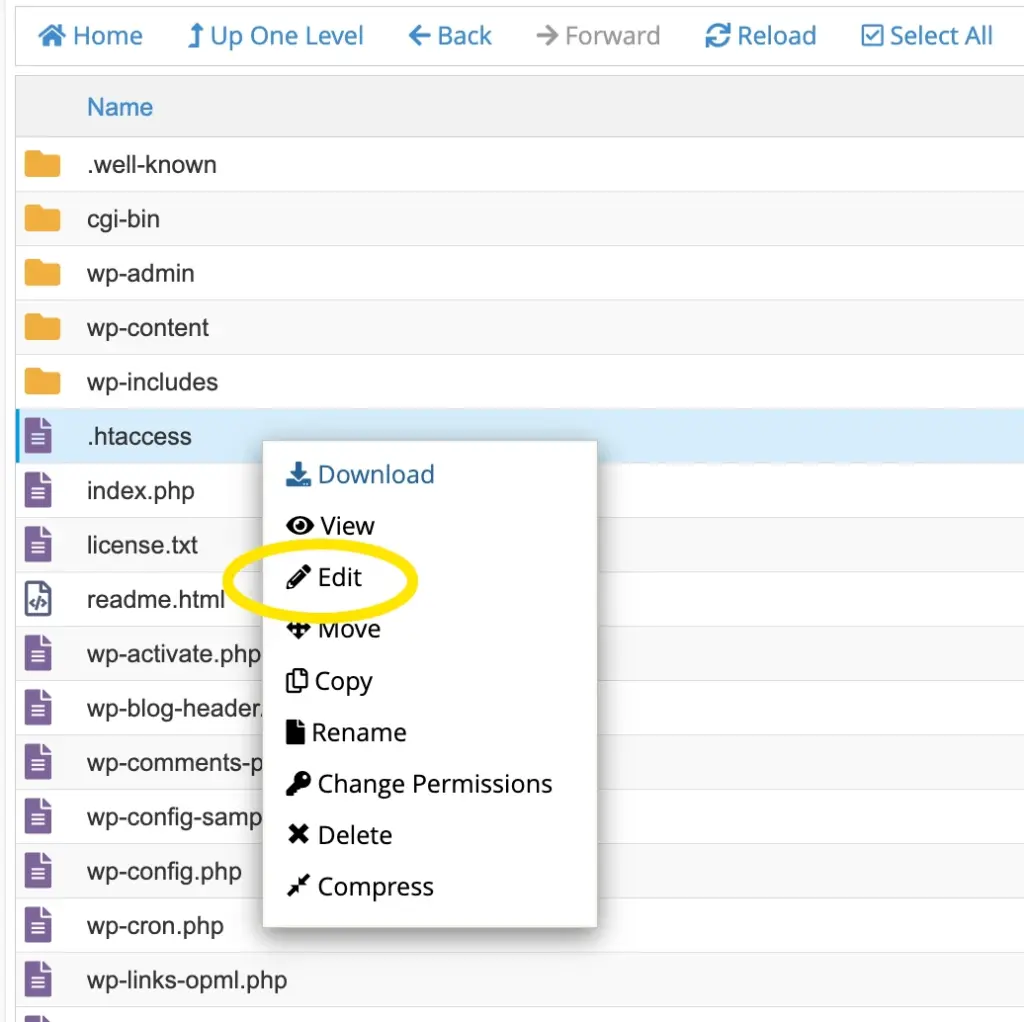Select the wp-content folder name
Screen dimensions: 1024x1022
point(148,328)
